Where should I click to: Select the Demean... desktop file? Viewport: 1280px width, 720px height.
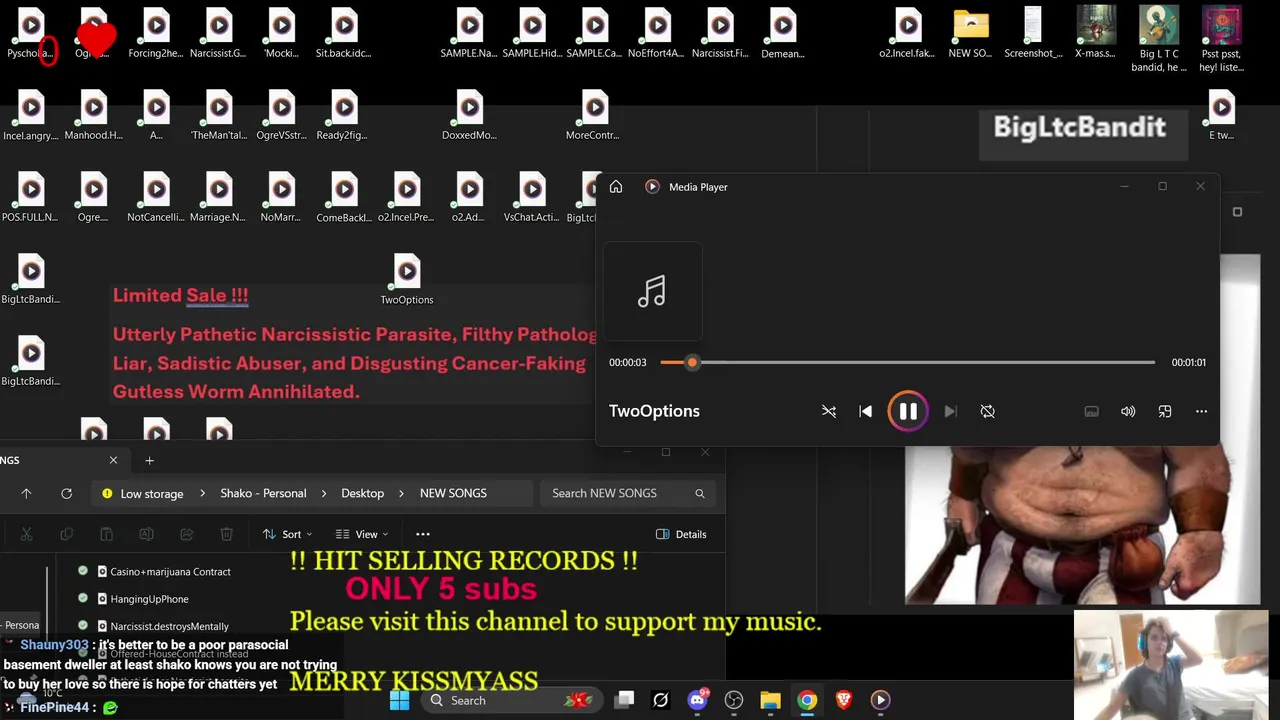coord(783,33)
